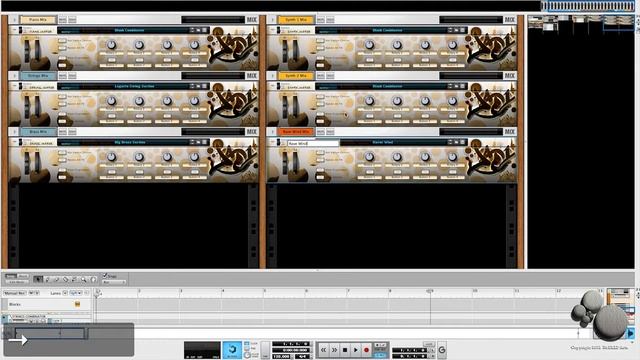Select the arrow Selection tool in sequencer toolbar
The width and height of the screenshot is (640, 360).
click(38, 280)
